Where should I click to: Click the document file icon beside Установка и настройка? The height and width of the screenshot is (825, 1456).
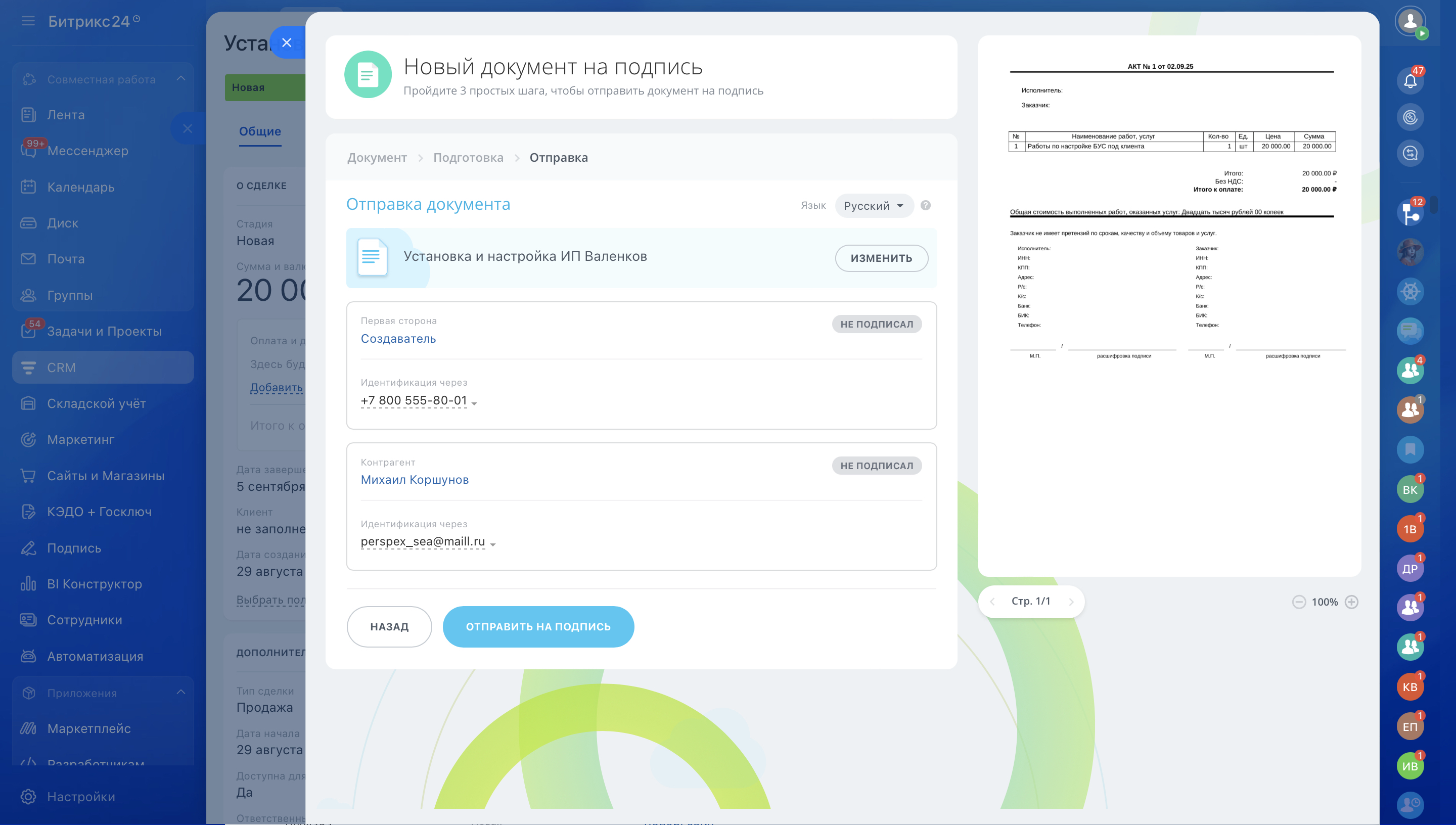click(x=372, y=257)
